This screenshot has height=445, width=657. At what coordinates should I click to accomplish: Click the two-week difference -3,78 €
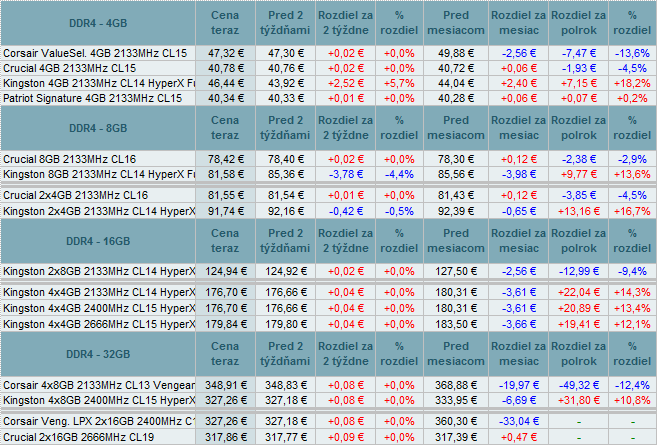346,174
